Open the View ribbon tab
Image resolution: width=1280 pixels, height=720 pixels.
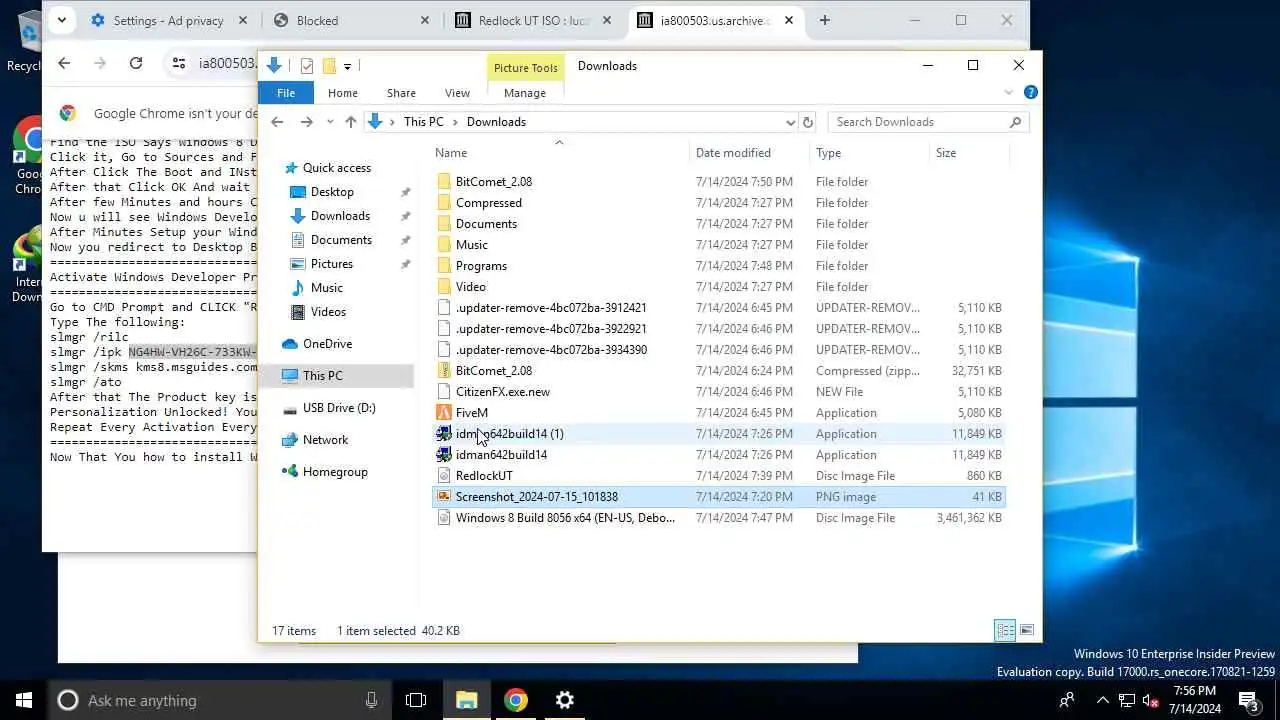(x=457, y=93)
